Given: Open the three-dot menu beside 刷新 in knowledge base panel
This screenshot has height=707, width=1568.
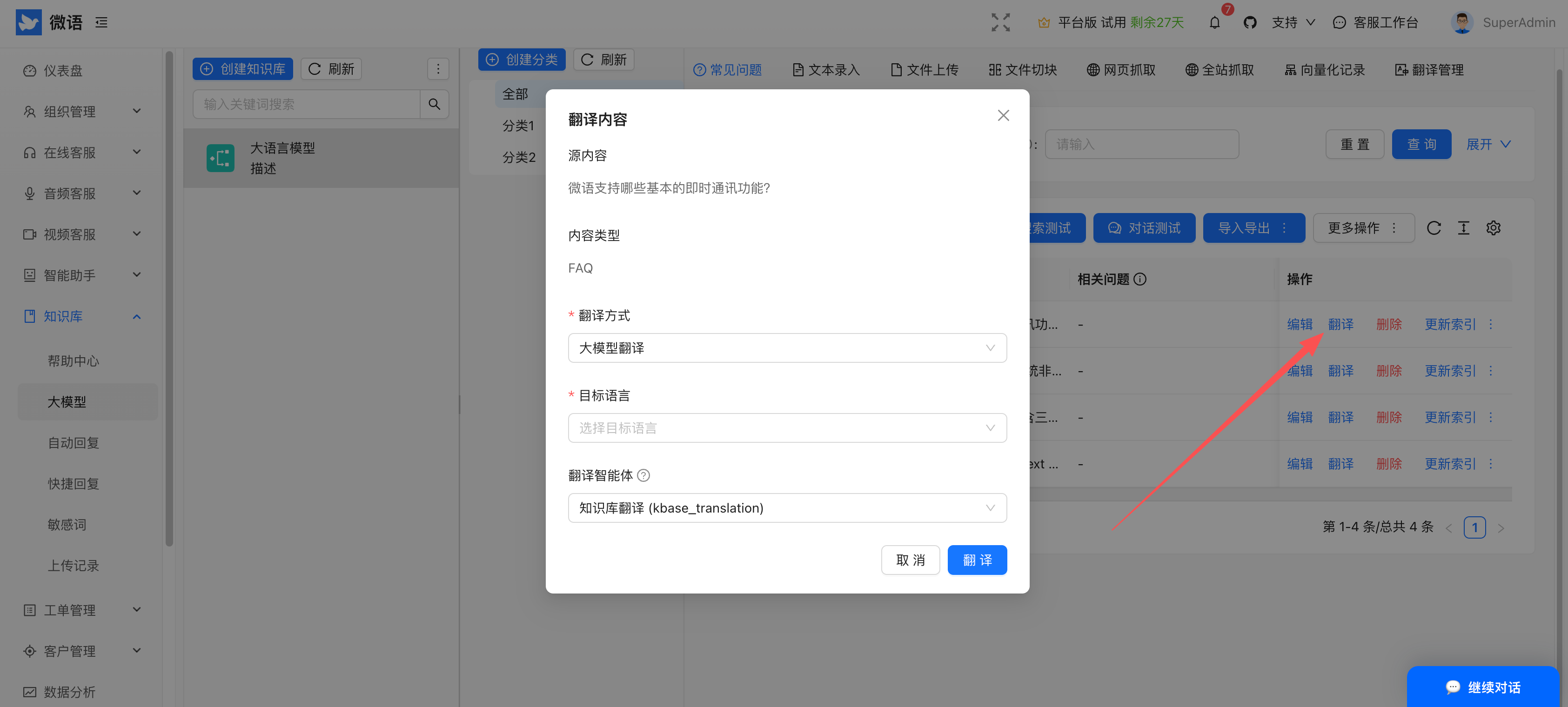Looking at the screenshot, I should 438,69.
